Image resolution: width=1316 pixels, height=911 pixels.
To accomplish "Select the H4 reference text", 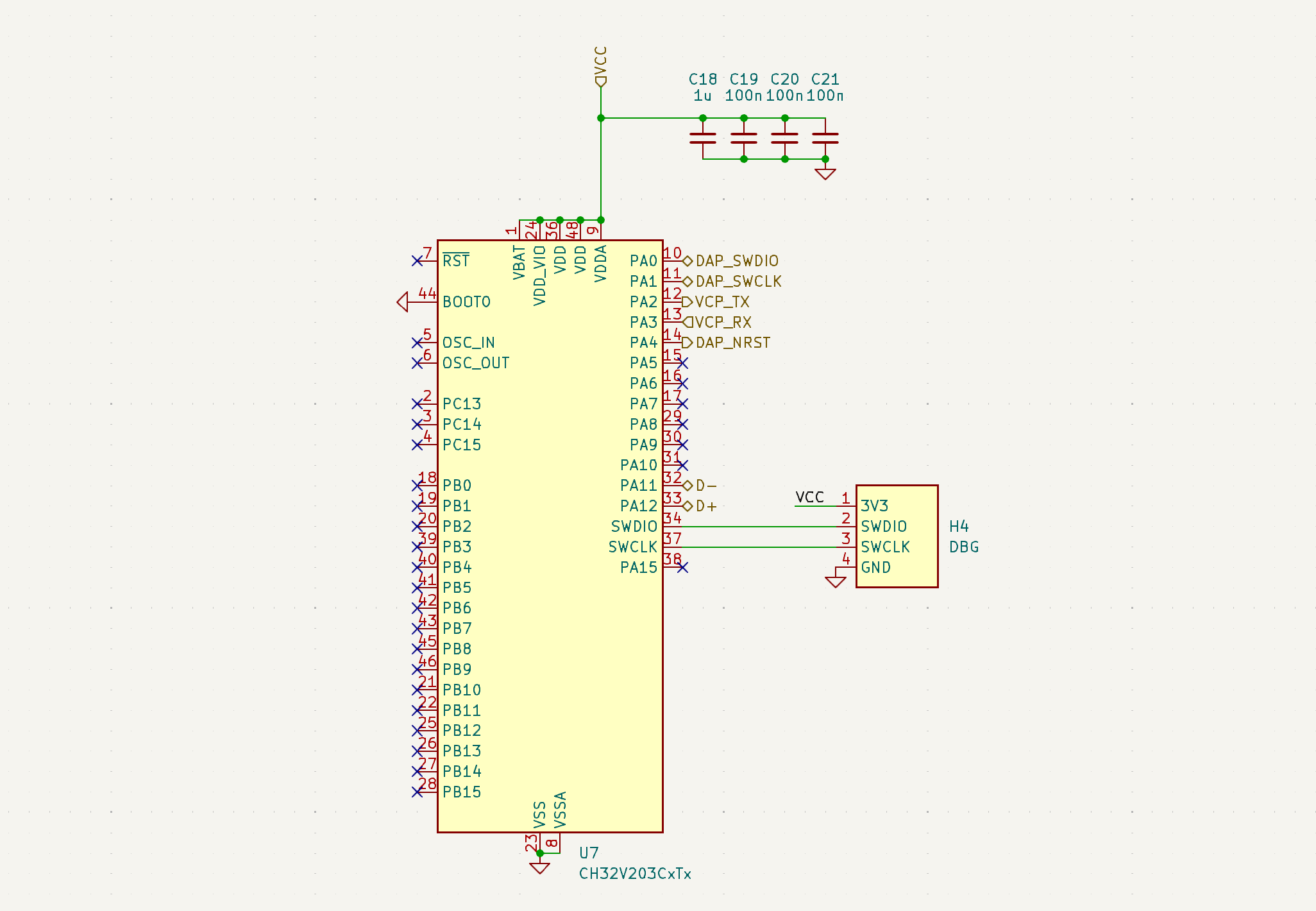I will point(959,527).
